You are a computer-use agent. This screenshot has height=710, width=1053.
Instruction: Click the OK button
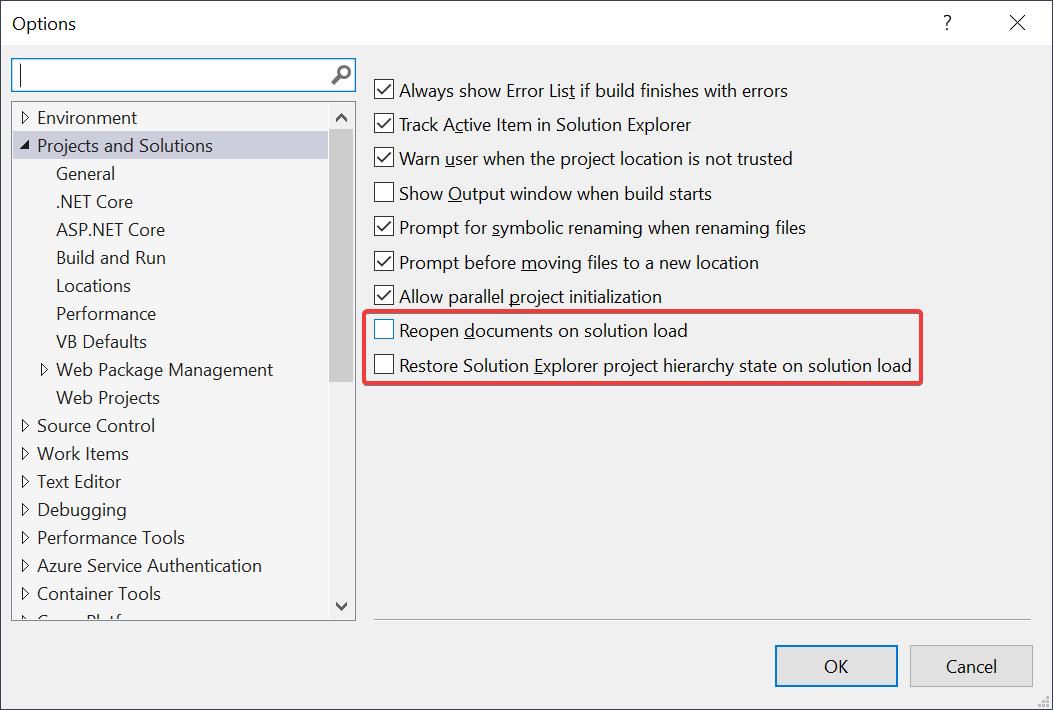coord(836,665)
